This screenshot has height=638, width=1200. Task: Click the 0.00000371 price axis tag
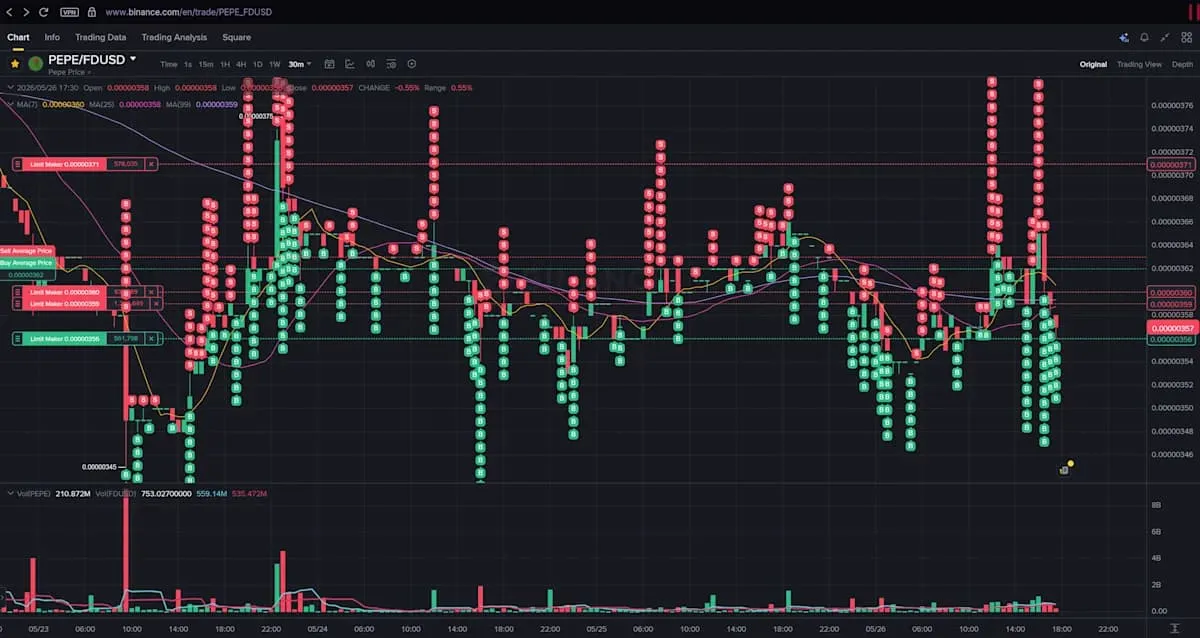coord(1171,164)
